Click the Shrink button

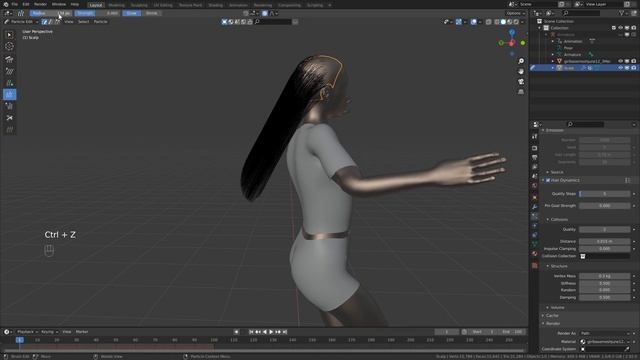pos(152,13)
